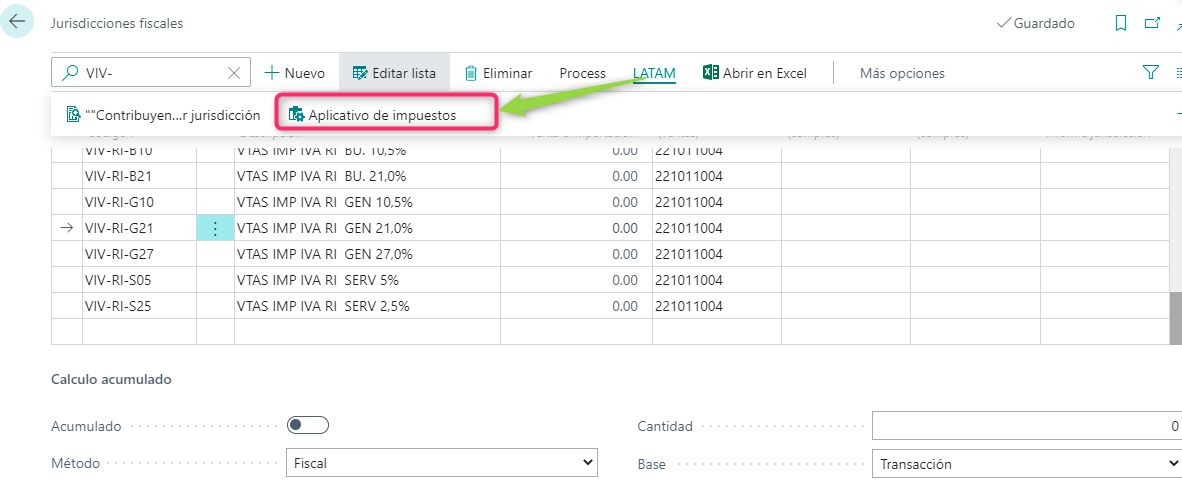
Task: Click the plus icon beside Nuevo
Action: (x=271, y=73)
